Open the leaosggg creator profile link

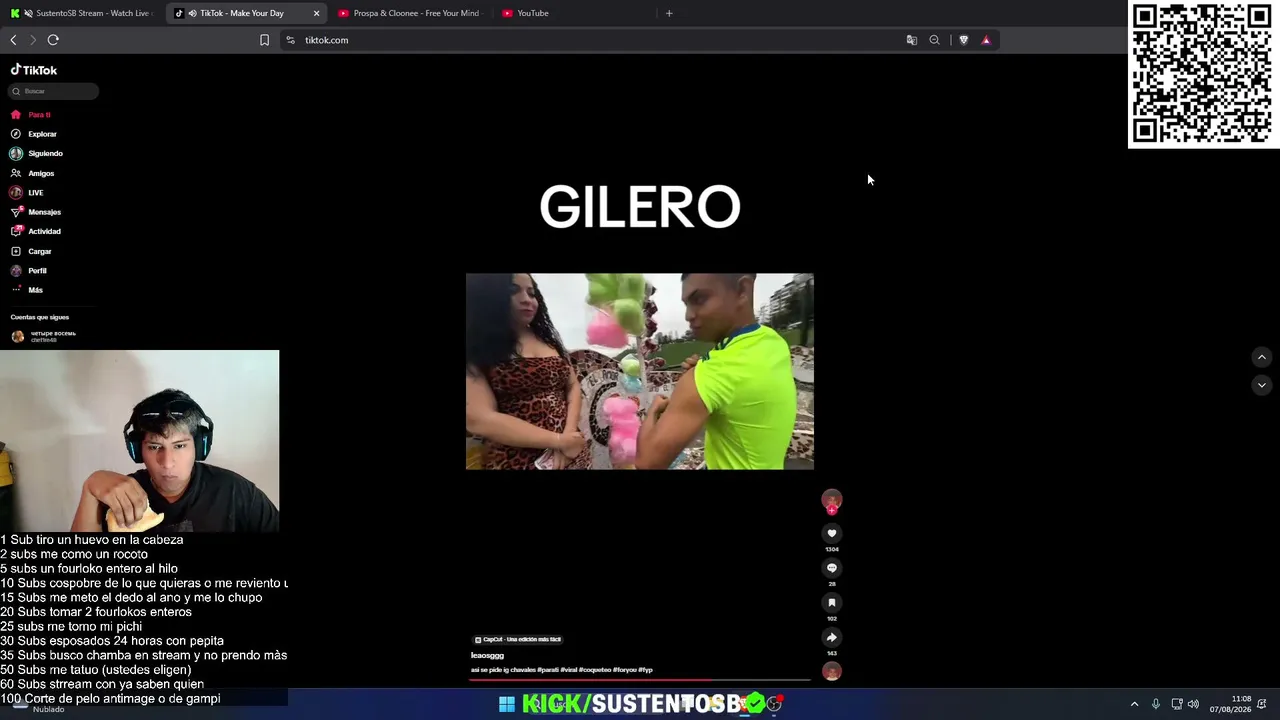tap(487, 655)
